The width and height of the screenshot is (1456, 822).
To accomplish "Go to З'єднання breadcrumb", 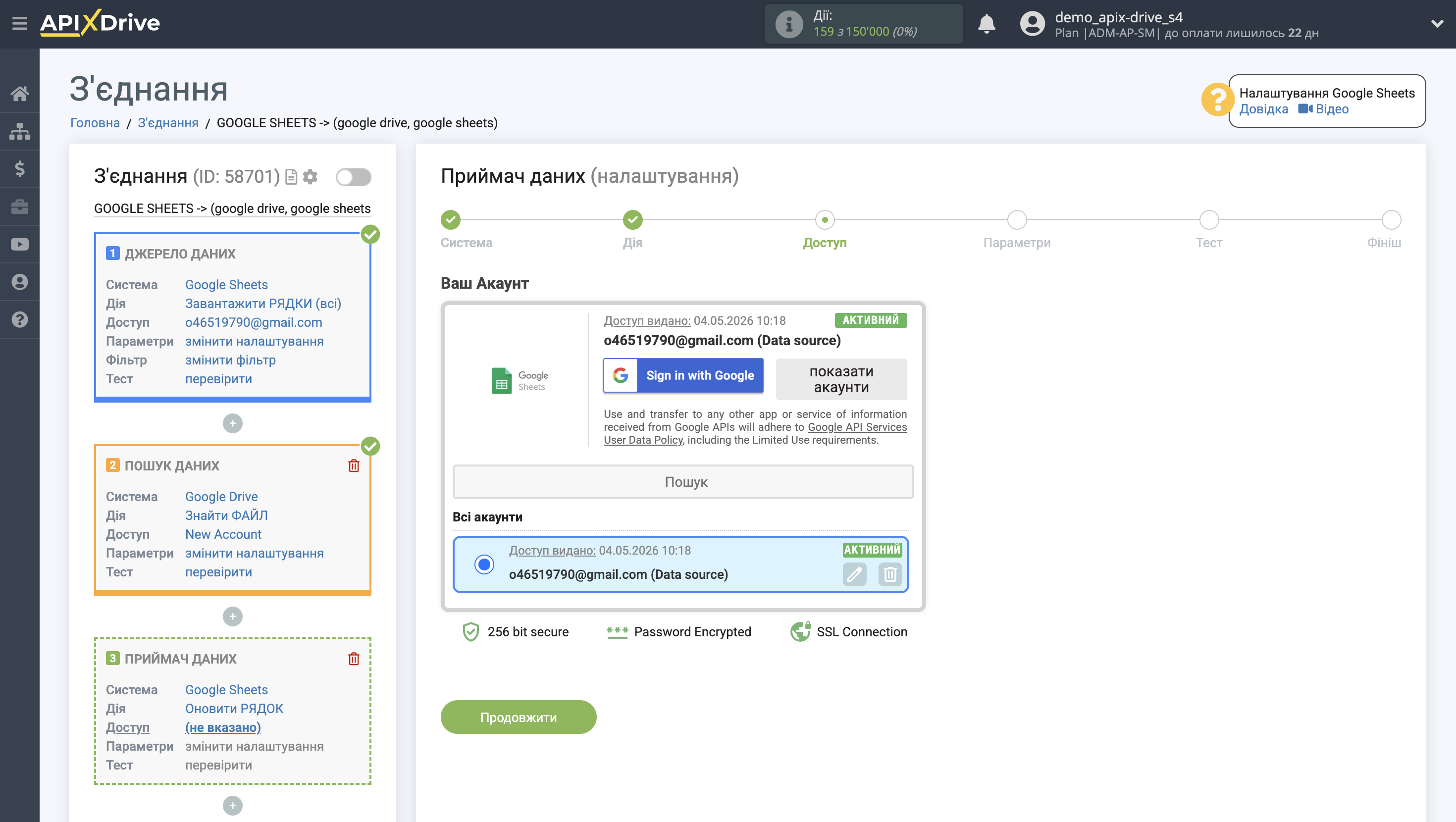I will 168,123.
